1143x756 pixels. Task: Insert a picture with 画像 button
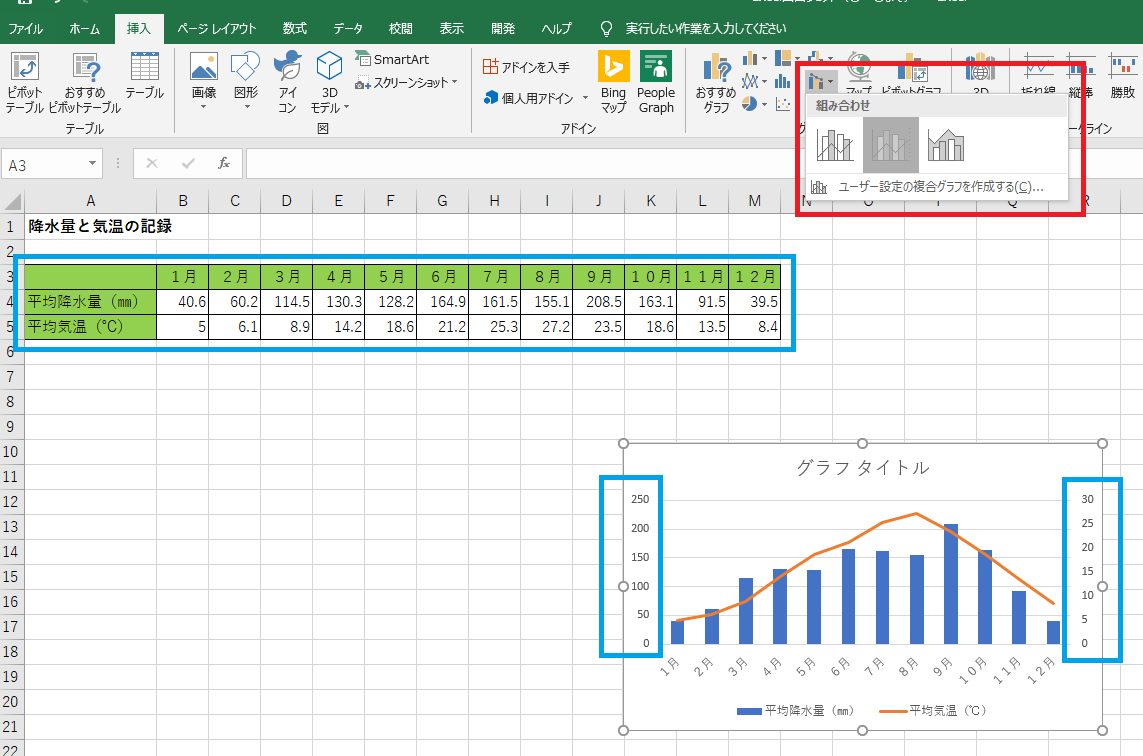pos(204,81)
